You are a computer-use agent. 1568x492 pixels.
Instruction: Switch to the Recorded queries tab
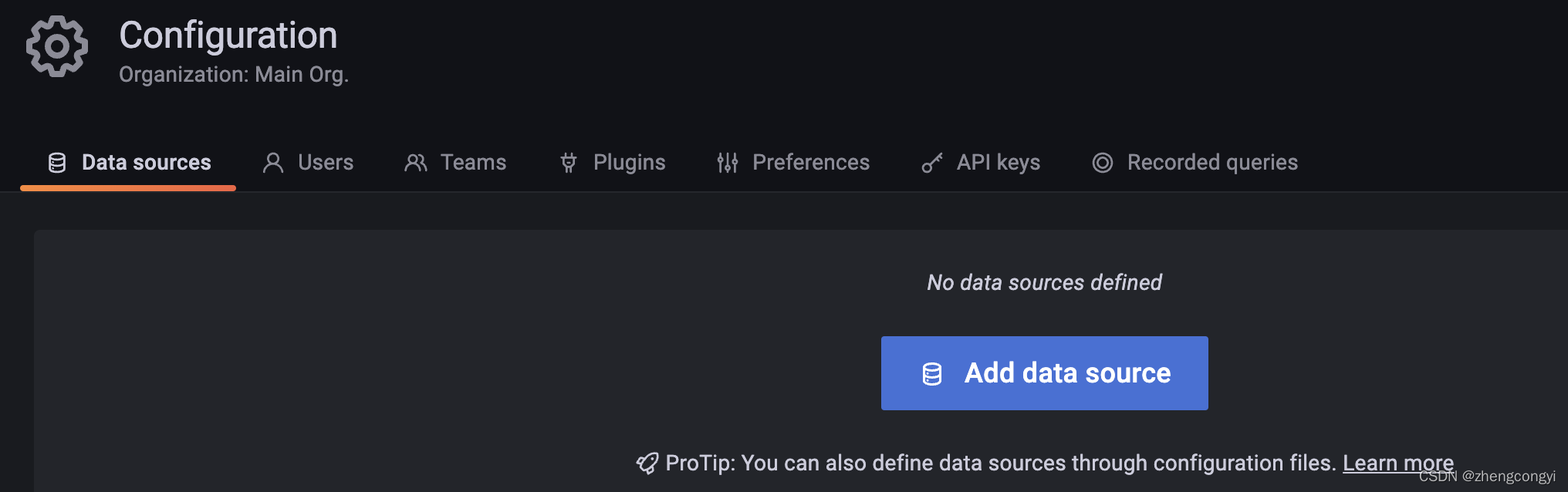[1211, 163]
